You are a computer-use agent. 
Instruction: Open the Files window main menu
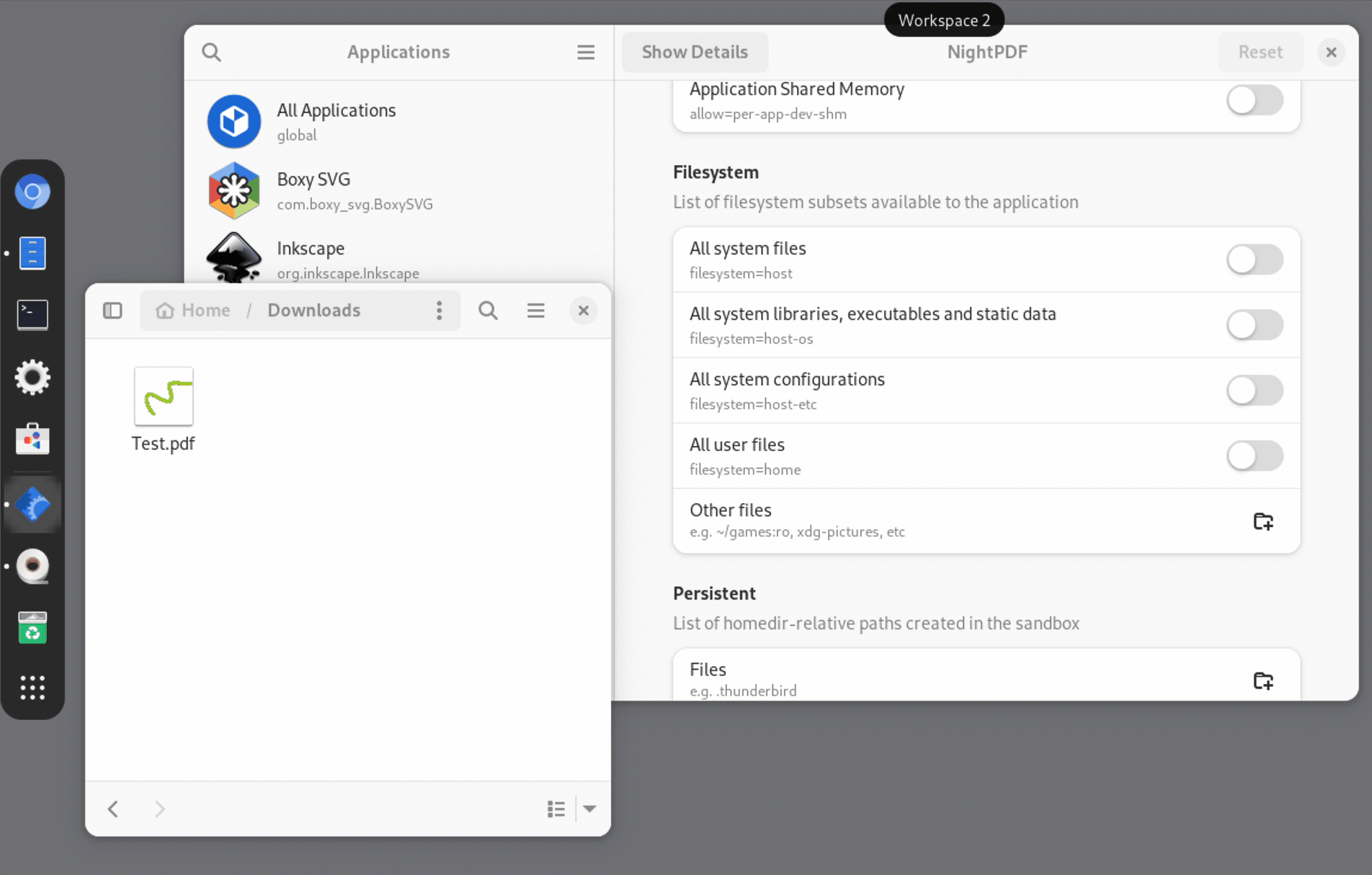point(535,310)
